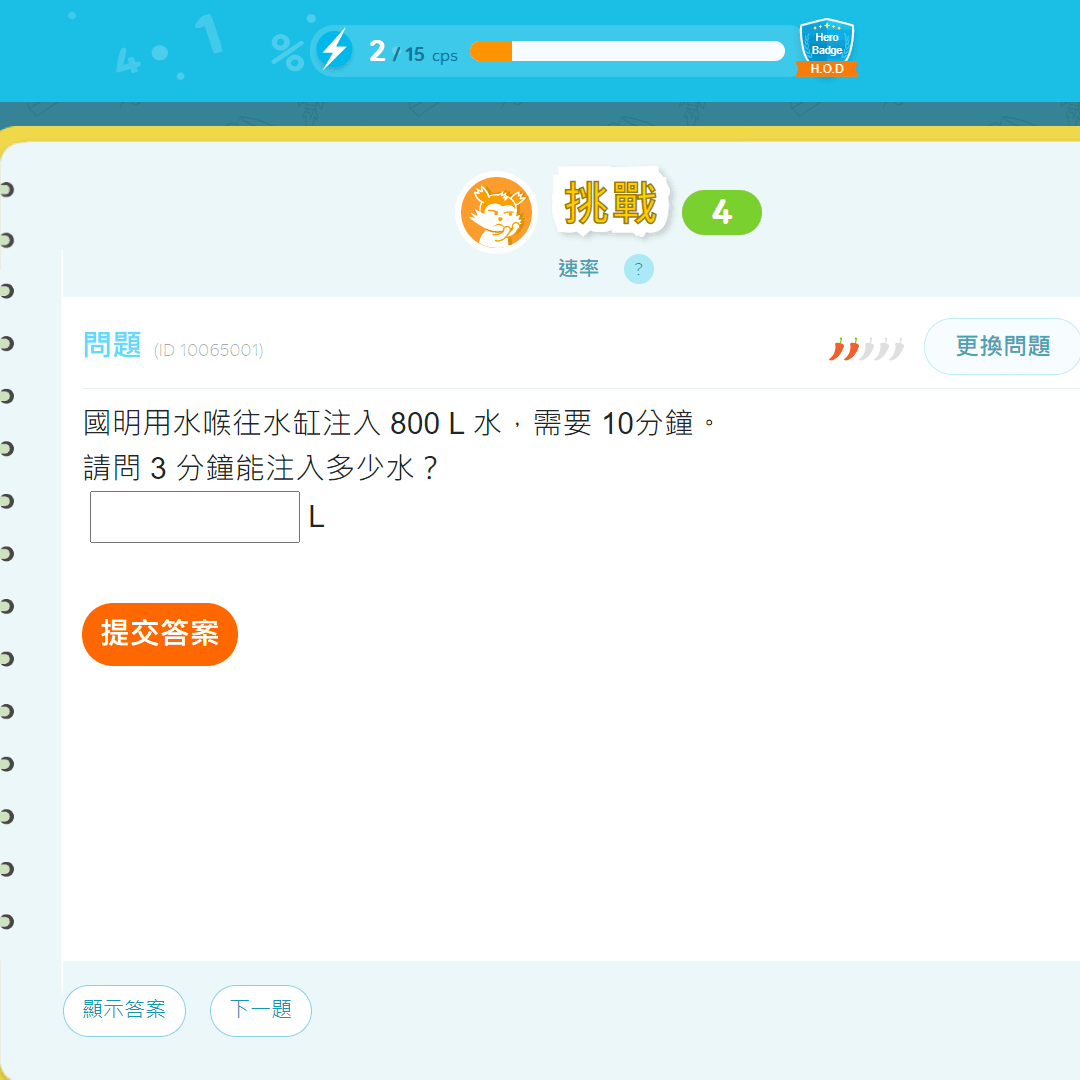
Task: Submit answer with the 提交答案 button
Action: pyautogui.click(x=160, y=634)
